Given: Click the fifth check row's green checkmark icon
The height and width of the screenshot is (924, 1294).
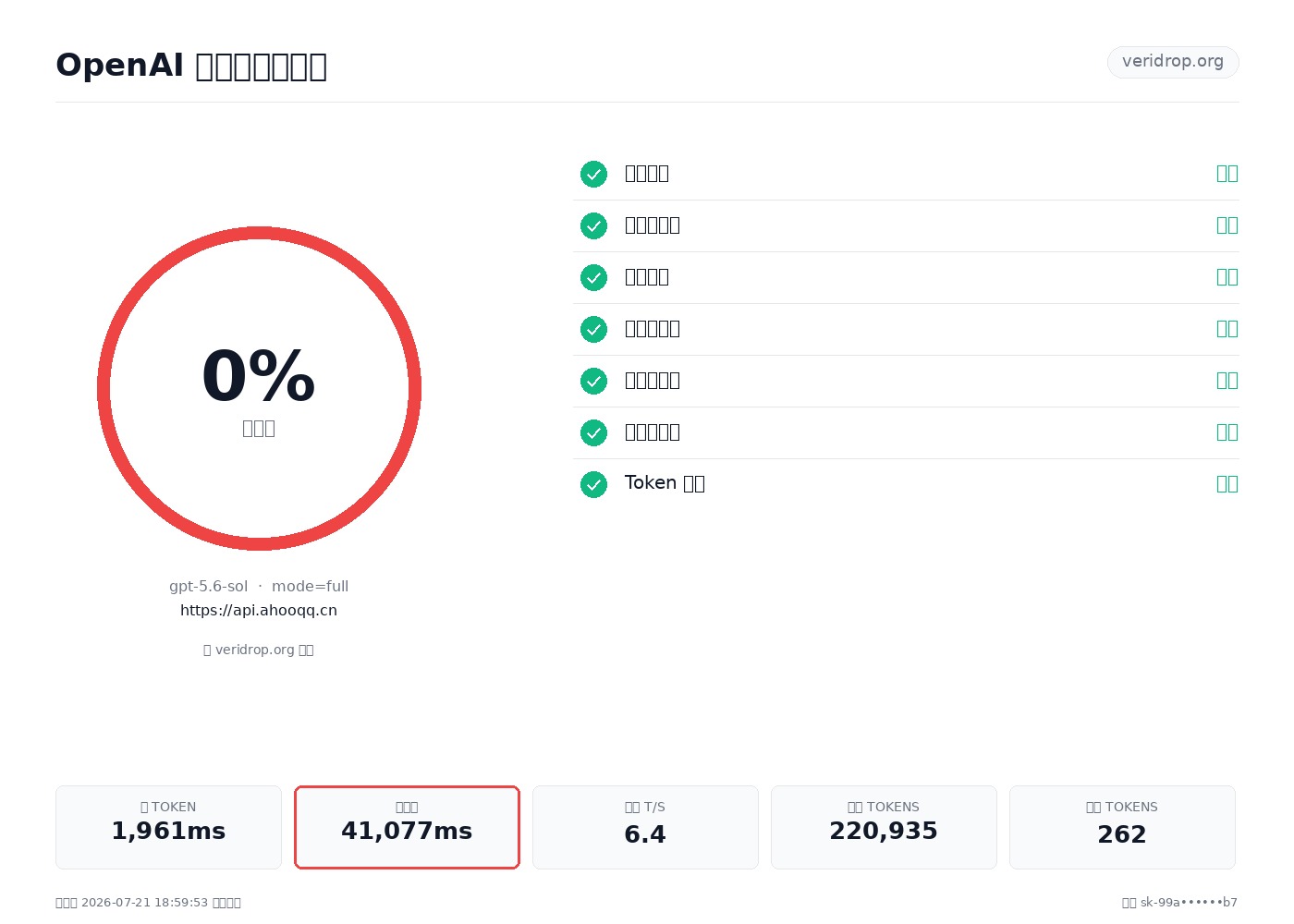Looking at the screenshot, I should (593, 381).
